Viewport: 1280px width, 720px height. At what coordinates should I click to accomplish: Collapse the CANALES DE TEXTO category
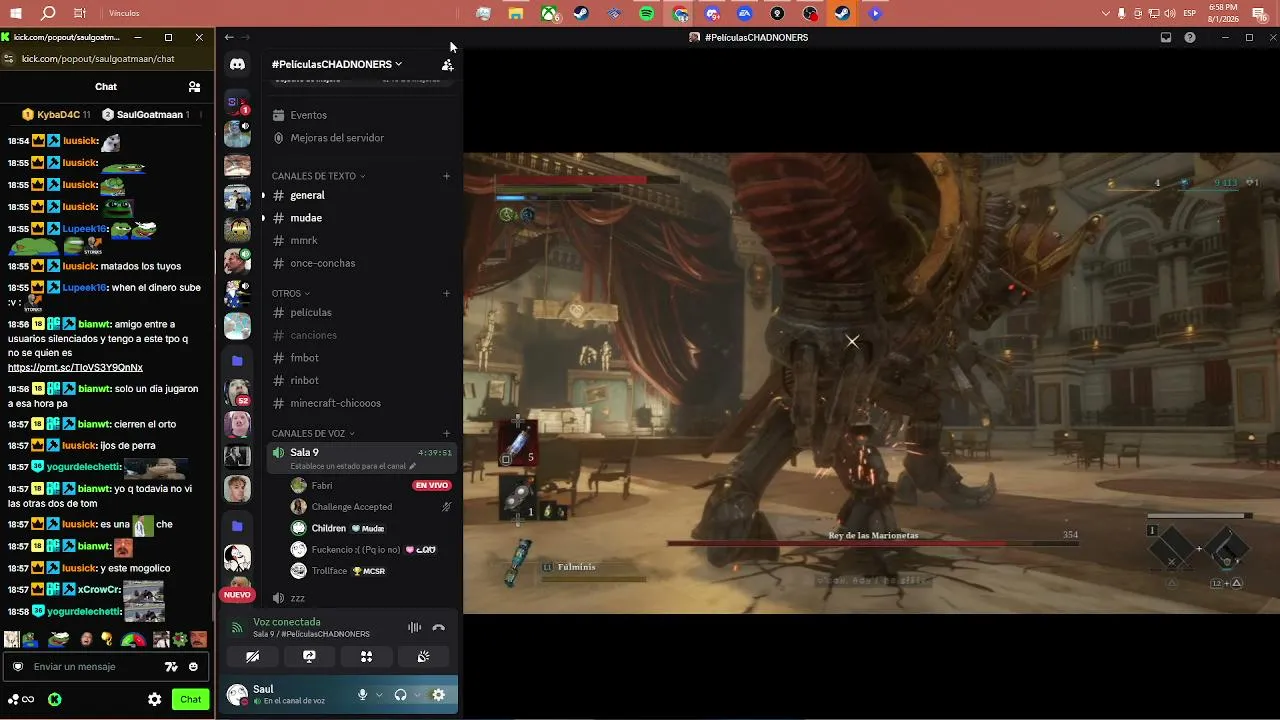coord(318,176)
